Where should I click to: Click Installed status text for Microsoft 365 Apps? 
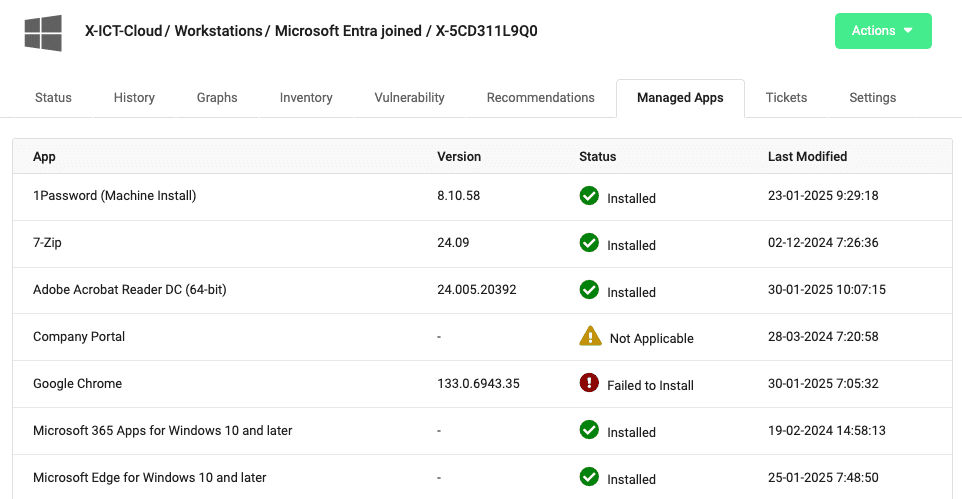[631, 433]
